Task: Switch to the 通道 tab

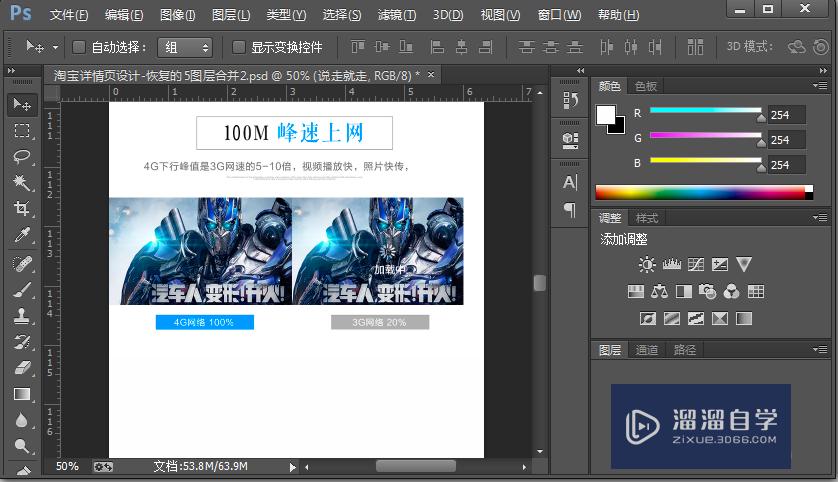Action: pos(647,350)
